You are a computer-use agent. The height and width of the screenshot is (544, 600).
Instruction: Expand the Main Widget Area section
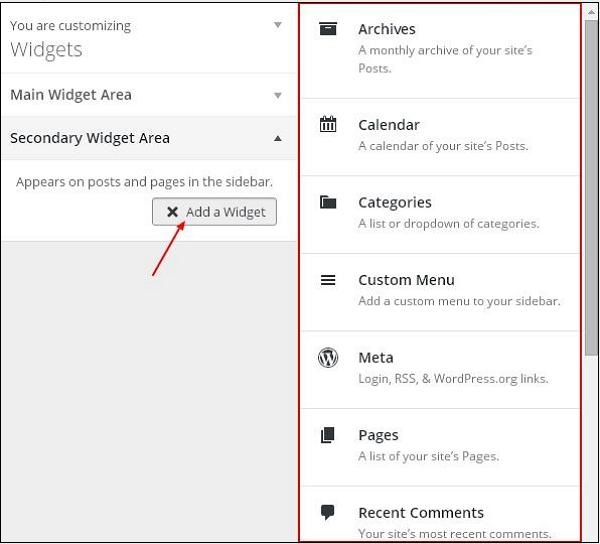pyautogui.click(x=278, y=96)
